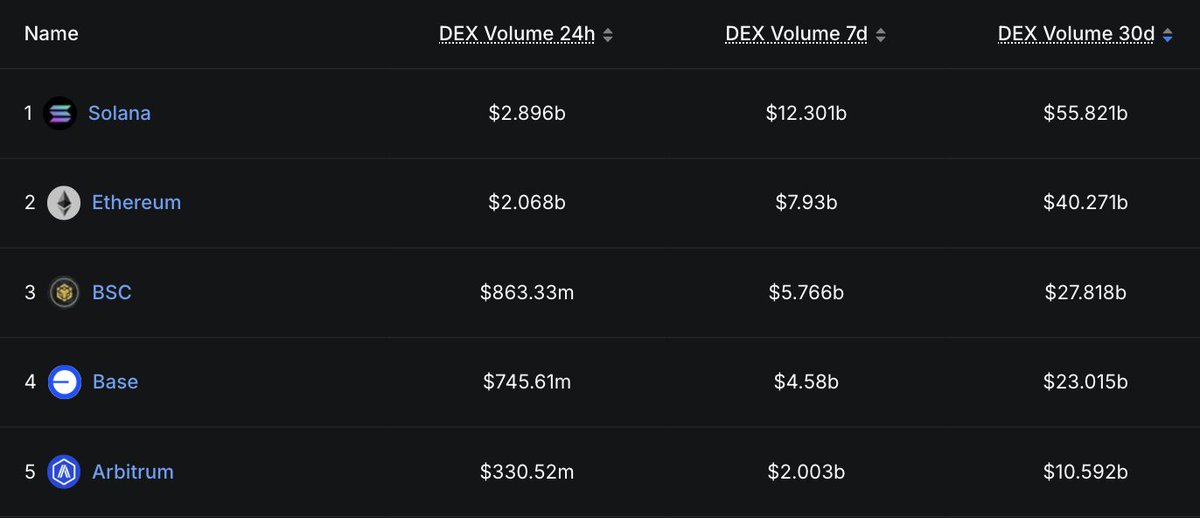Click the Base chain logo icon

tap(64, 382)
